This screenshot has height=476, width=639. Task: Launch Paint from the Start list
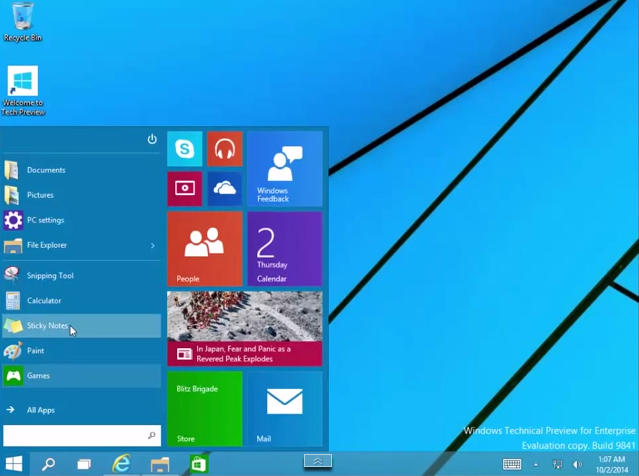click(x=82, y=350)
